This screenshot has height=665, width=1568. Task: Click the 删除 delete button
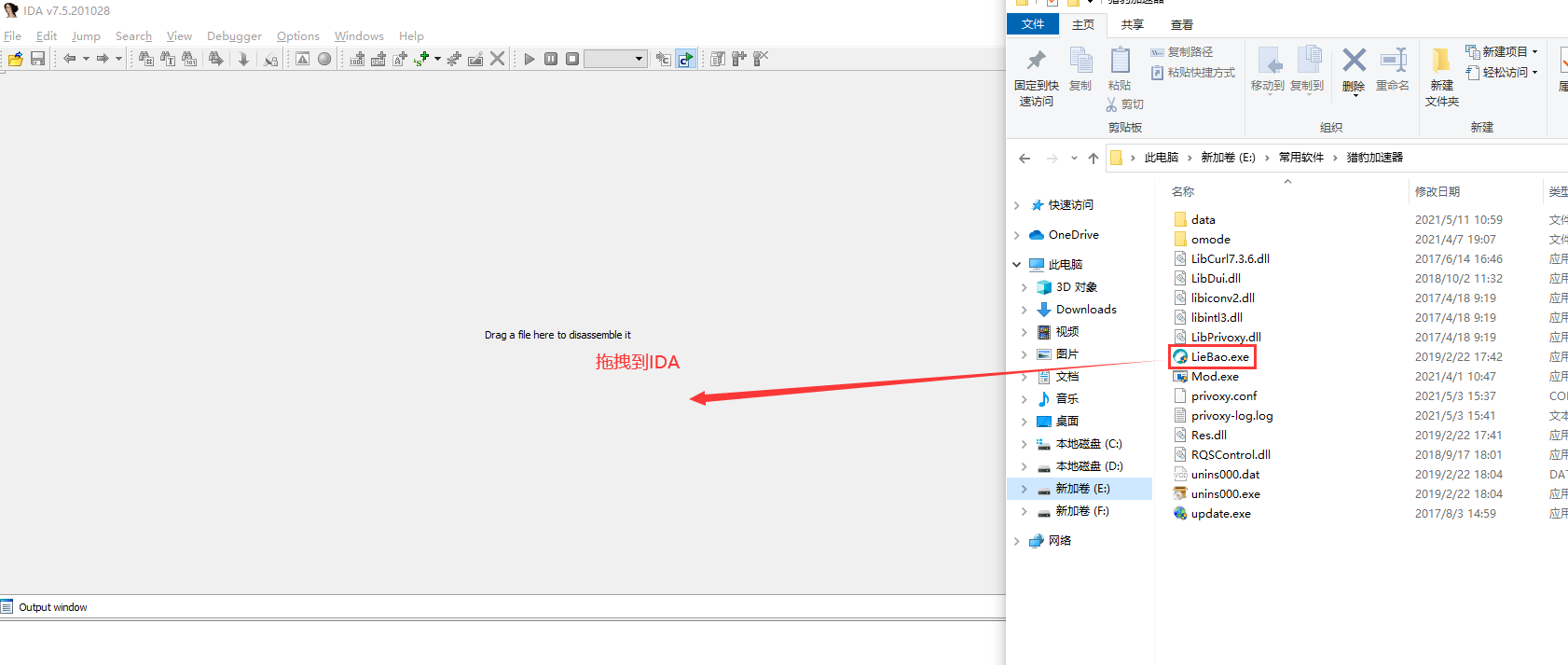[1354, 71]
